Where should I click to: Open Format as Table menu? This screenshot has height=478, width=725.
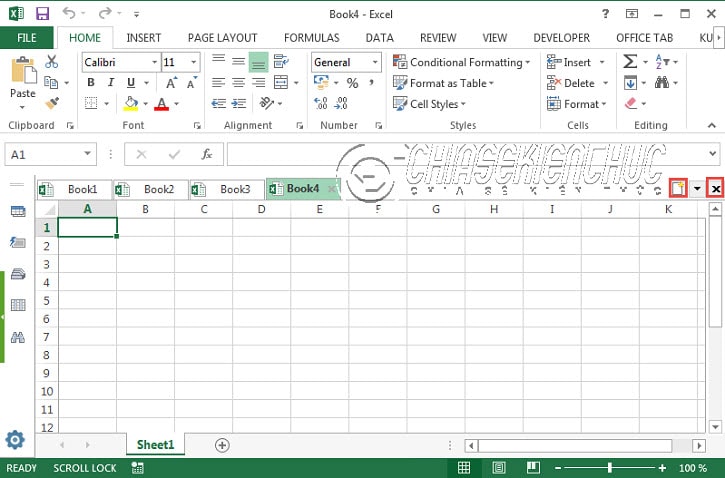pos(443,83)
